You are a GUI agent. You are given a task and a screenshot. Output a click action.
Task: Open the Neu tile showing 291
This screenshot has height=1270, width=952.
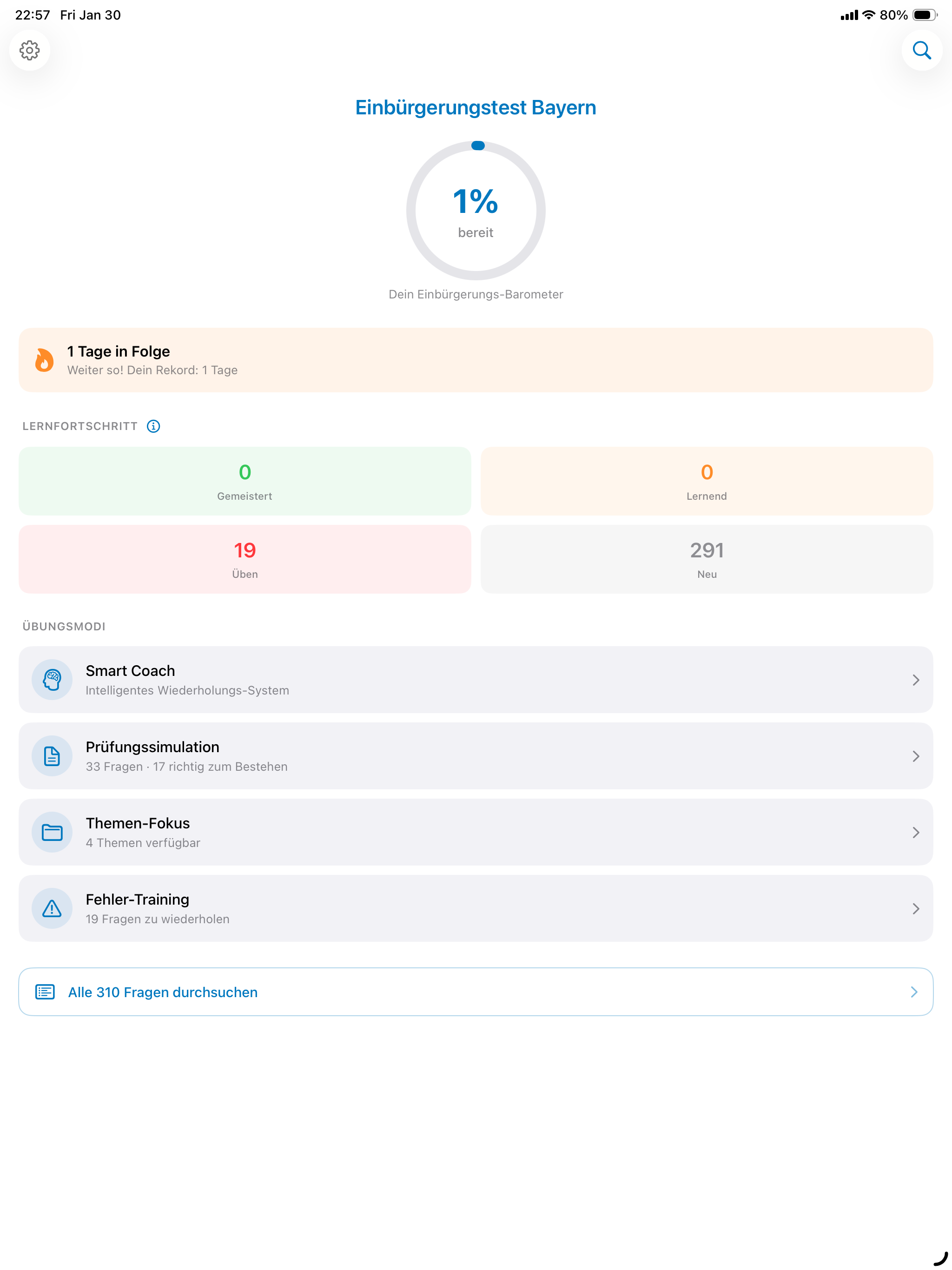[x=707, y=559]
